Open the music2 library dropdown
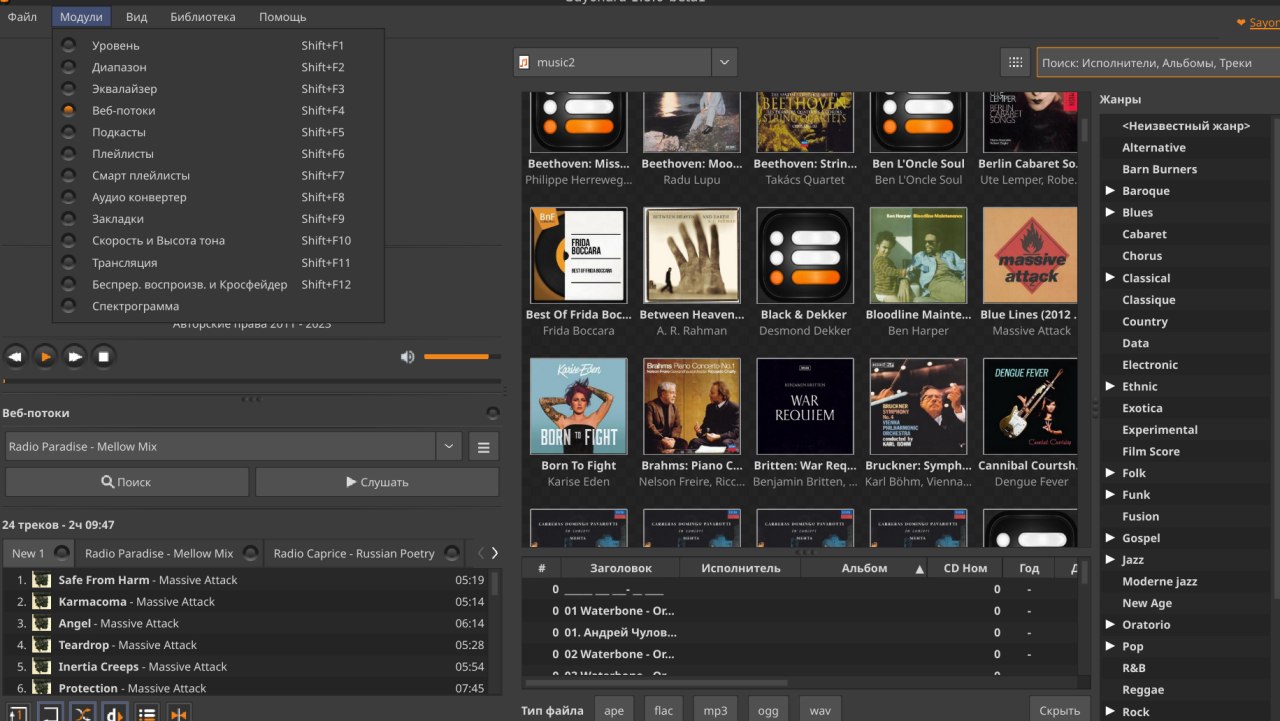1280x721 pixels. point(725,62)
